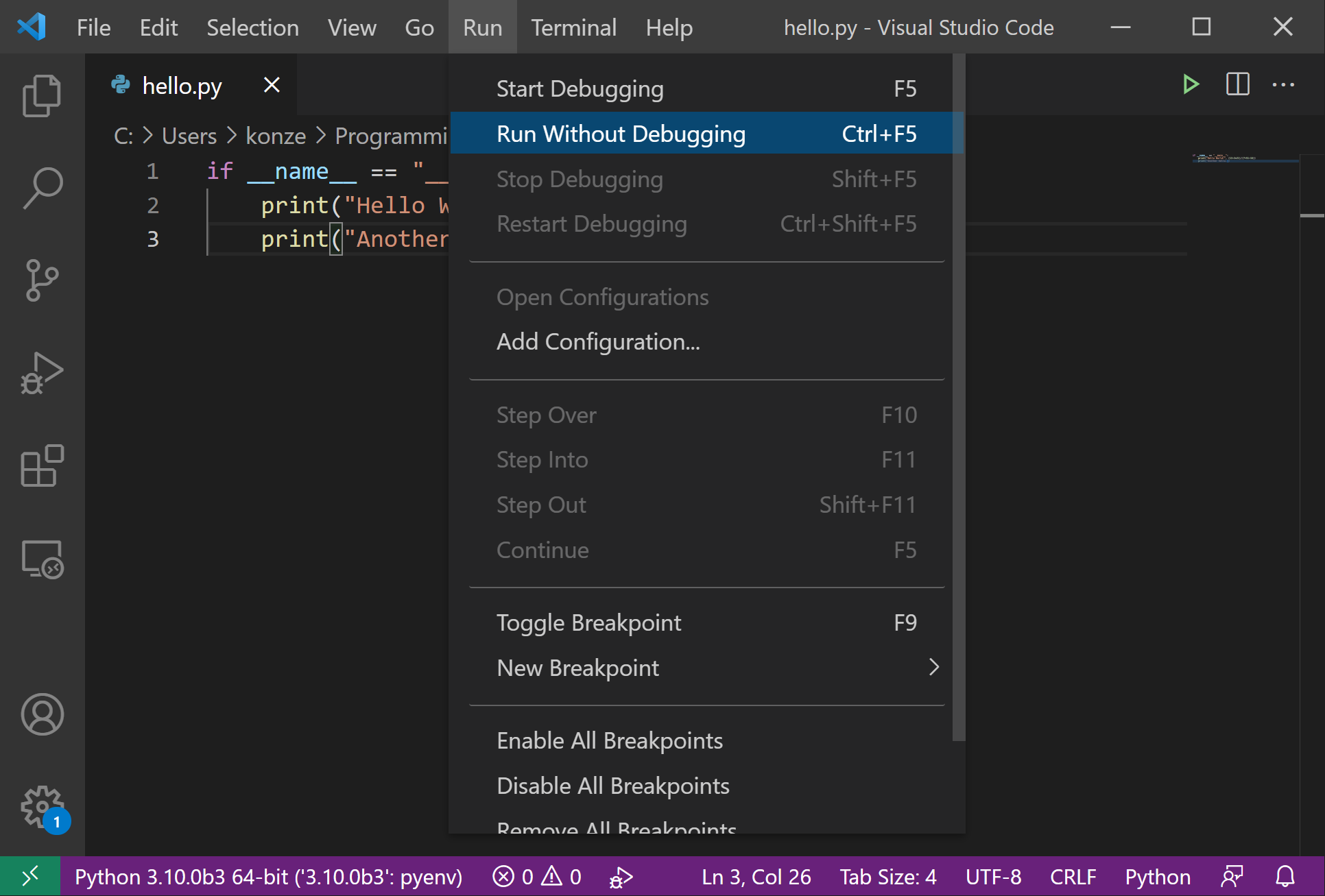Expand the New Breakpoint submenu
Screen dimensions: 1325x896
pos(578,668)
